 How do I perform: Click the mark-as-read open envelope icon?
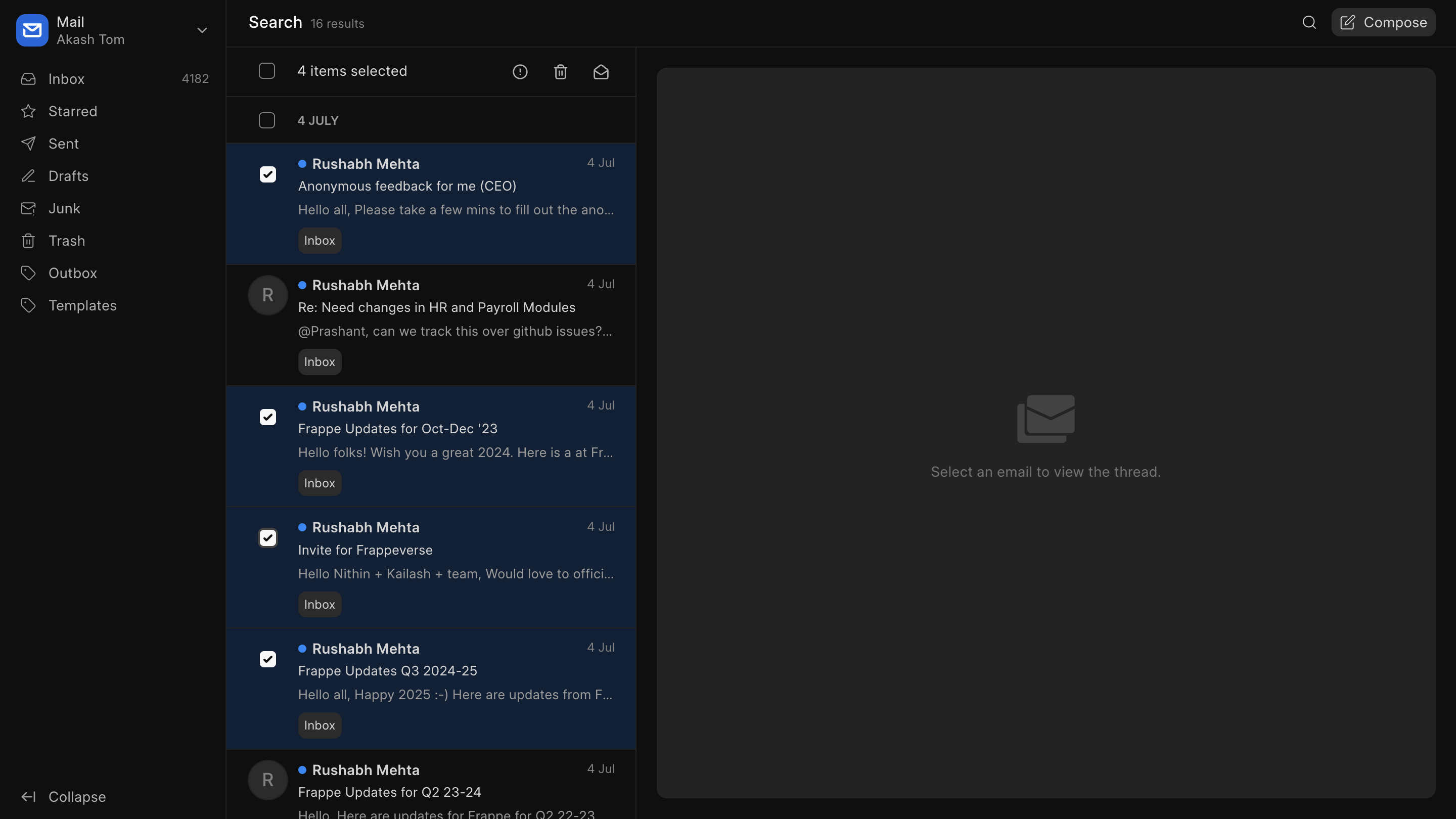(601, 72)
